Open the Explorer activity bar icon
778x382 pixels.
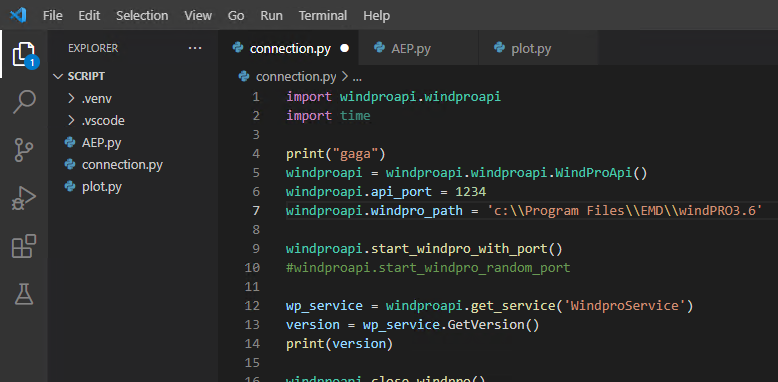click(x=24, y=54)
